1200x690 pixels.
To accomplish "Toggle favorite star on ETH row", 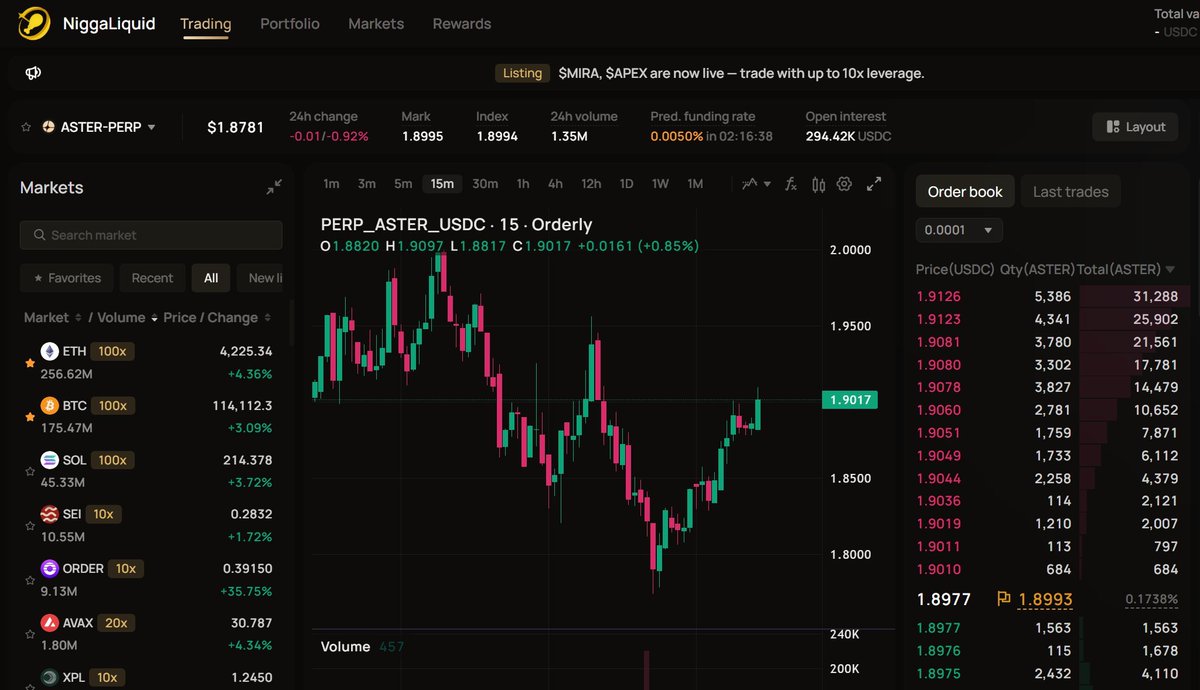I will click(x=30, y=363).
